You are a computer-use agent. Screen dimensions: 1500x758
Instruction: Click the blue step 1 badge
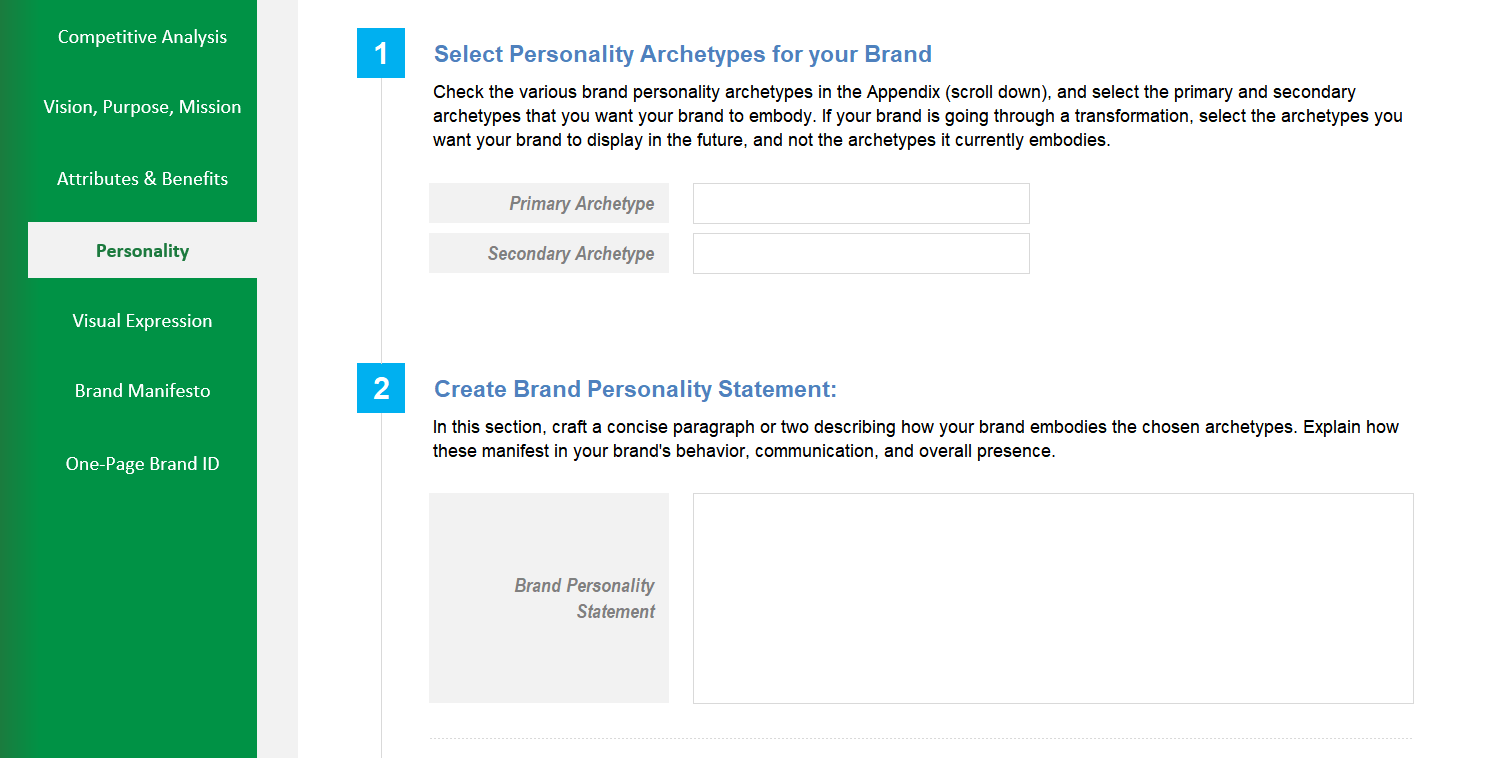coord(381,54)
